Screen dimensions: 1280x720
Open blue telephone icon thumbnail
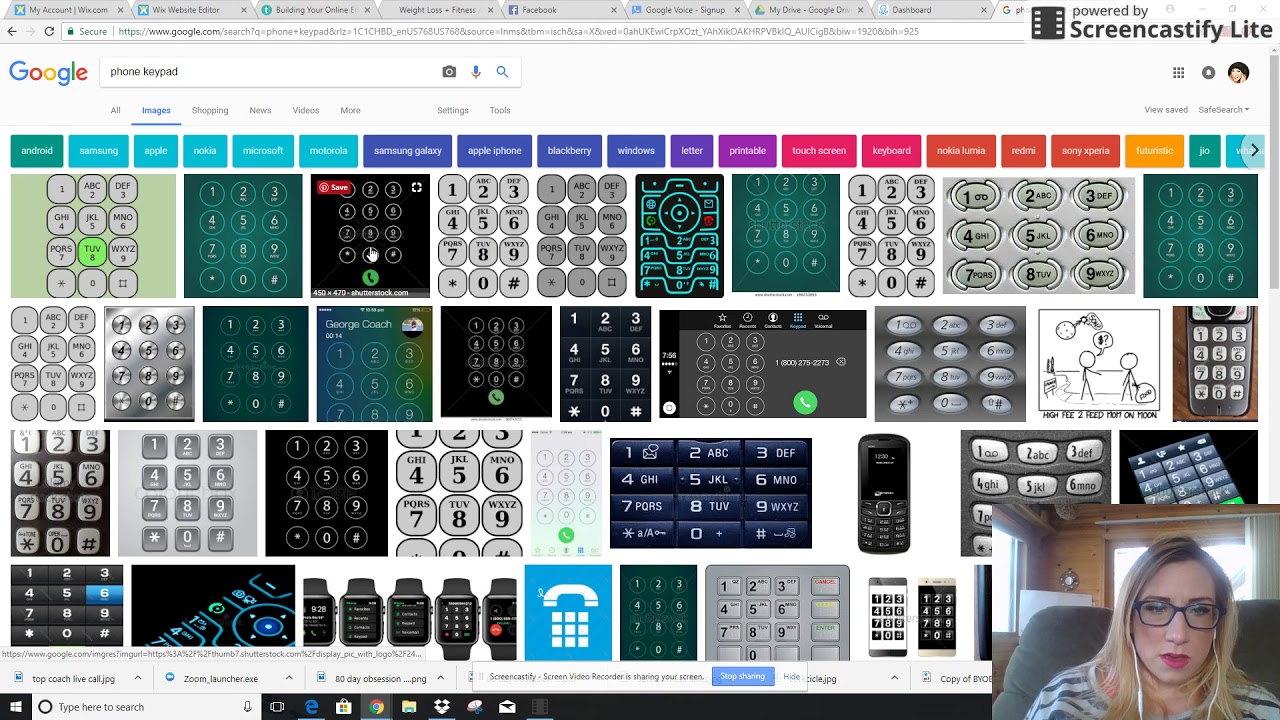point(568,612)
